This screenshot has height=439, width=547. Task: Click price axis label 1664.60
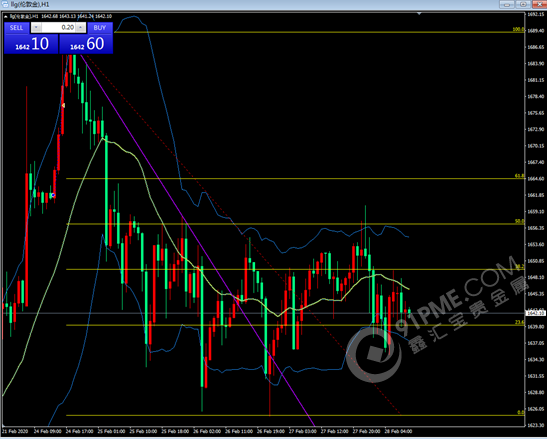pyautogui.click(x=536, y=178)
